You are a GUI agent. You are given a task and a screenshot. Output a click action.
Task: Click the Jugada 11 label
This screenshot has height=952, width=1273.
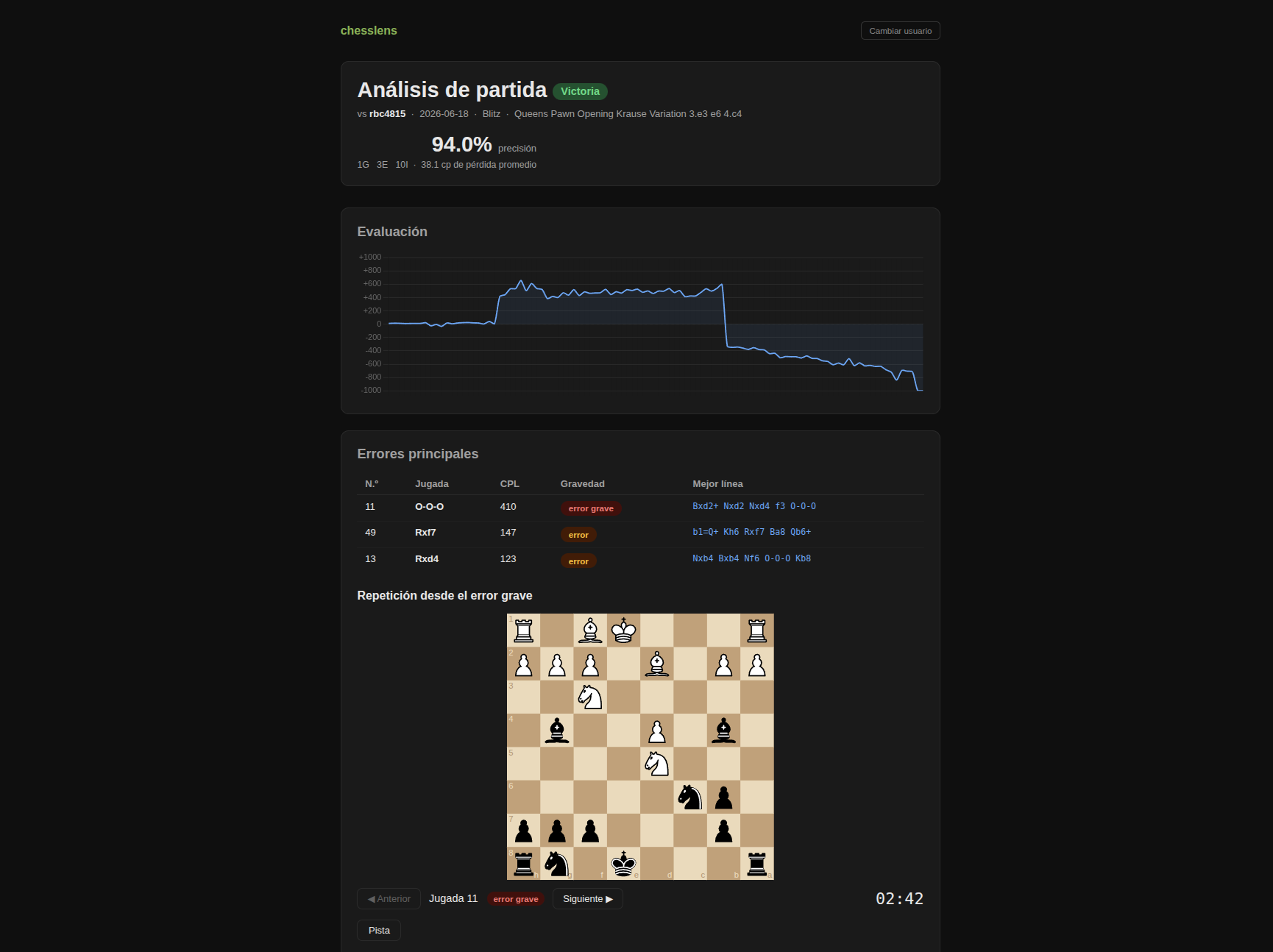pos(453,899)
